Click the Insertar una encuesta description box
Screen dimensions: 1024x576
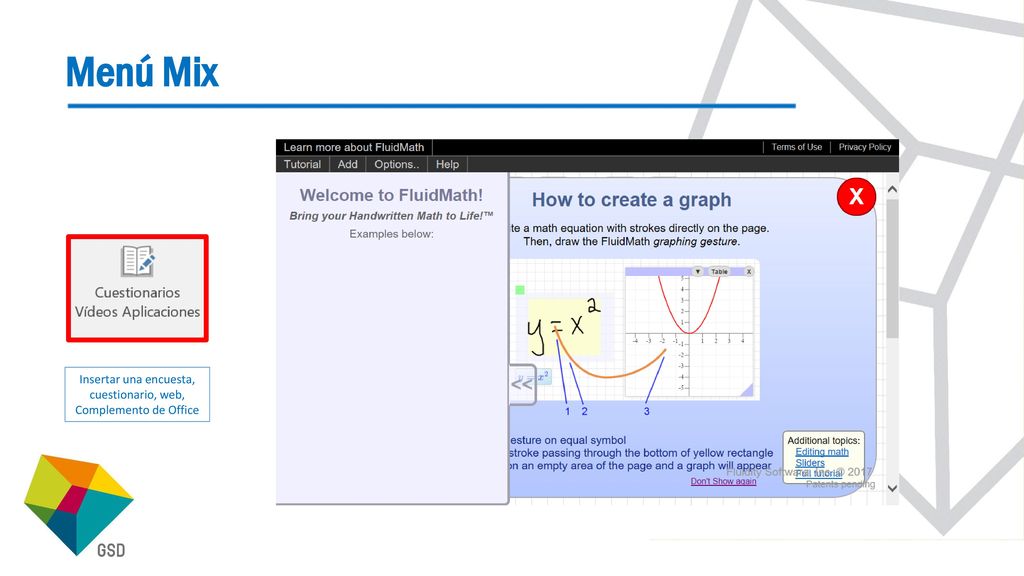pos(137,394)
